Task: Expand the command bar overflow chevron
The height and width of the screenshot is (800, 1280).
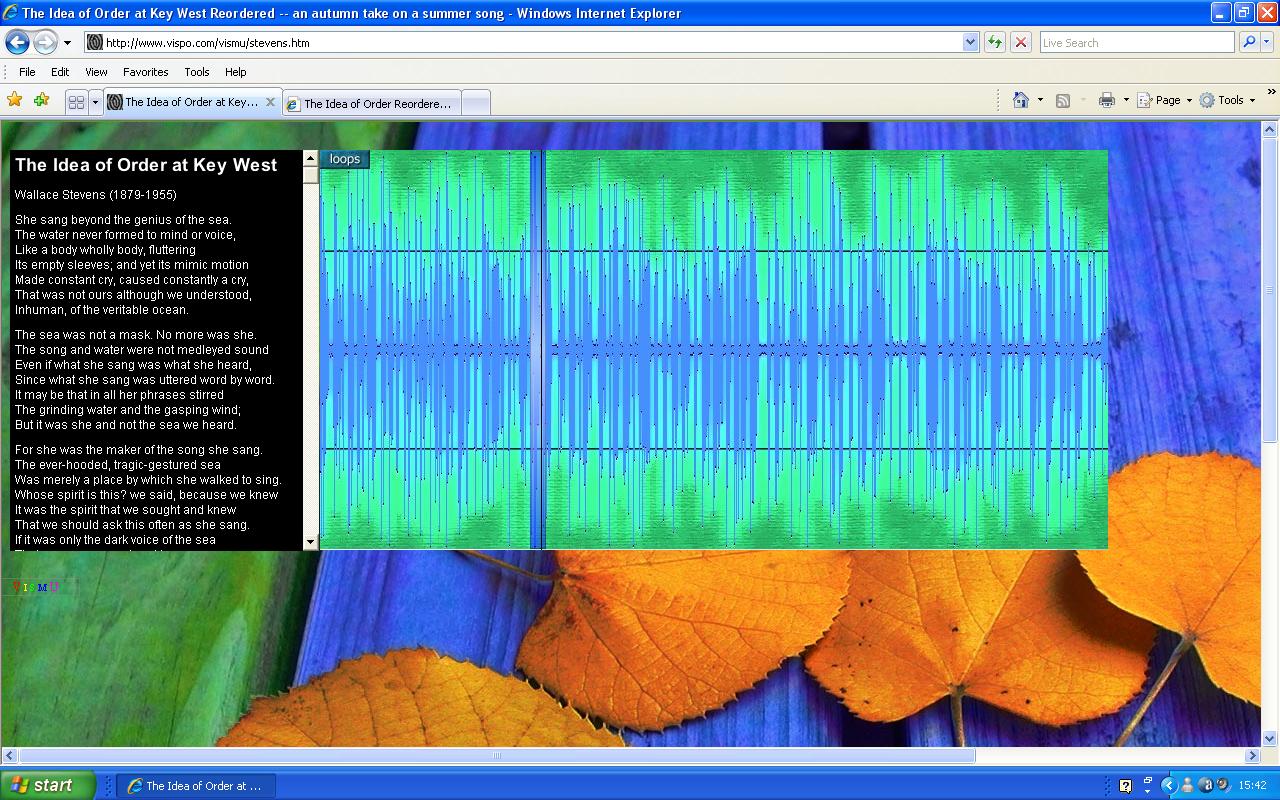Action: [x=1272, y=94]
